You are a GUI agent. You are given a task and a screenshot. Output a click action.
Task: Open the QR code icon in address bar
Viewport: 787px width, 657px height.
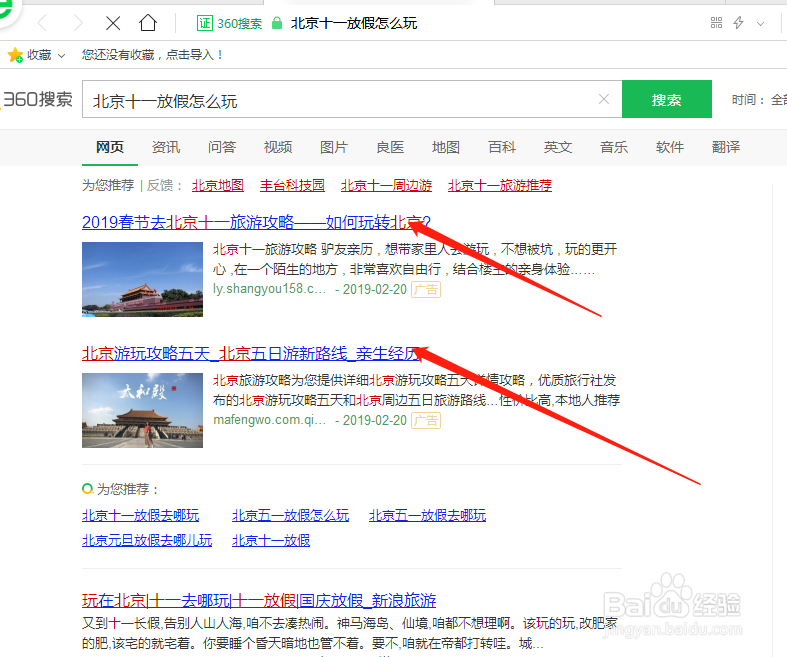tap(716, 23)
